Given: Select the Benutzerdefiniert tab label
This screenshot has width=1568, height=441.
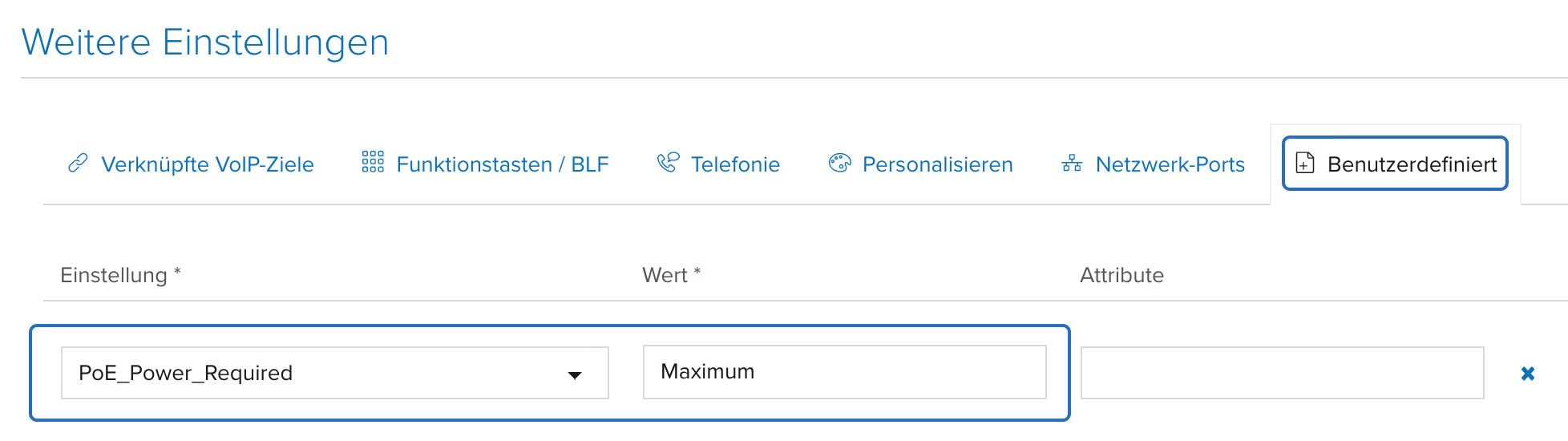Looking at the screenshot, I should (1412, 164).
